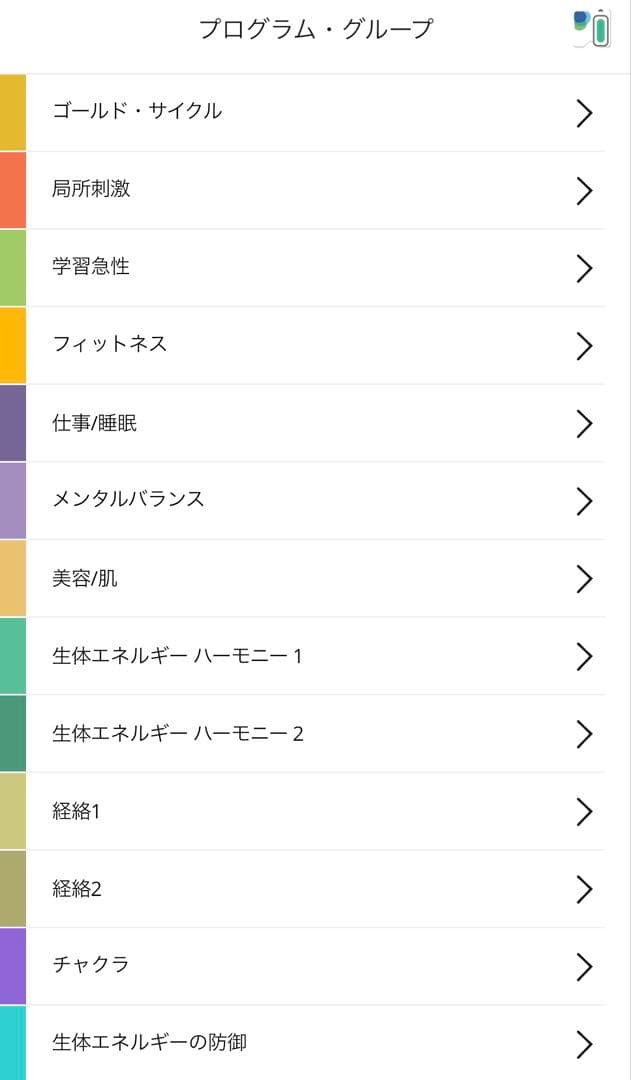Click the purple bar next to チャクラ

(x=10, y=967)
